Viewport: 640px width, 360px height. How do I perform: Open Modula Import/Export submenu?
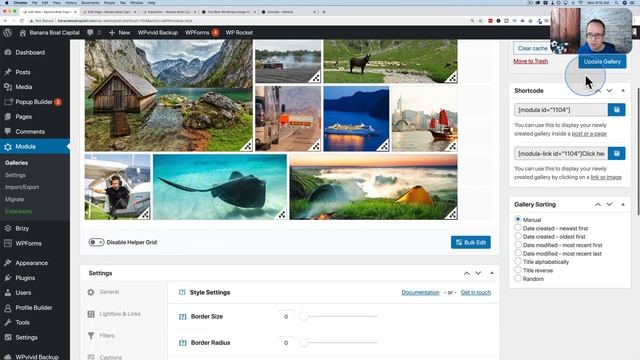click(x=22, y=187)
